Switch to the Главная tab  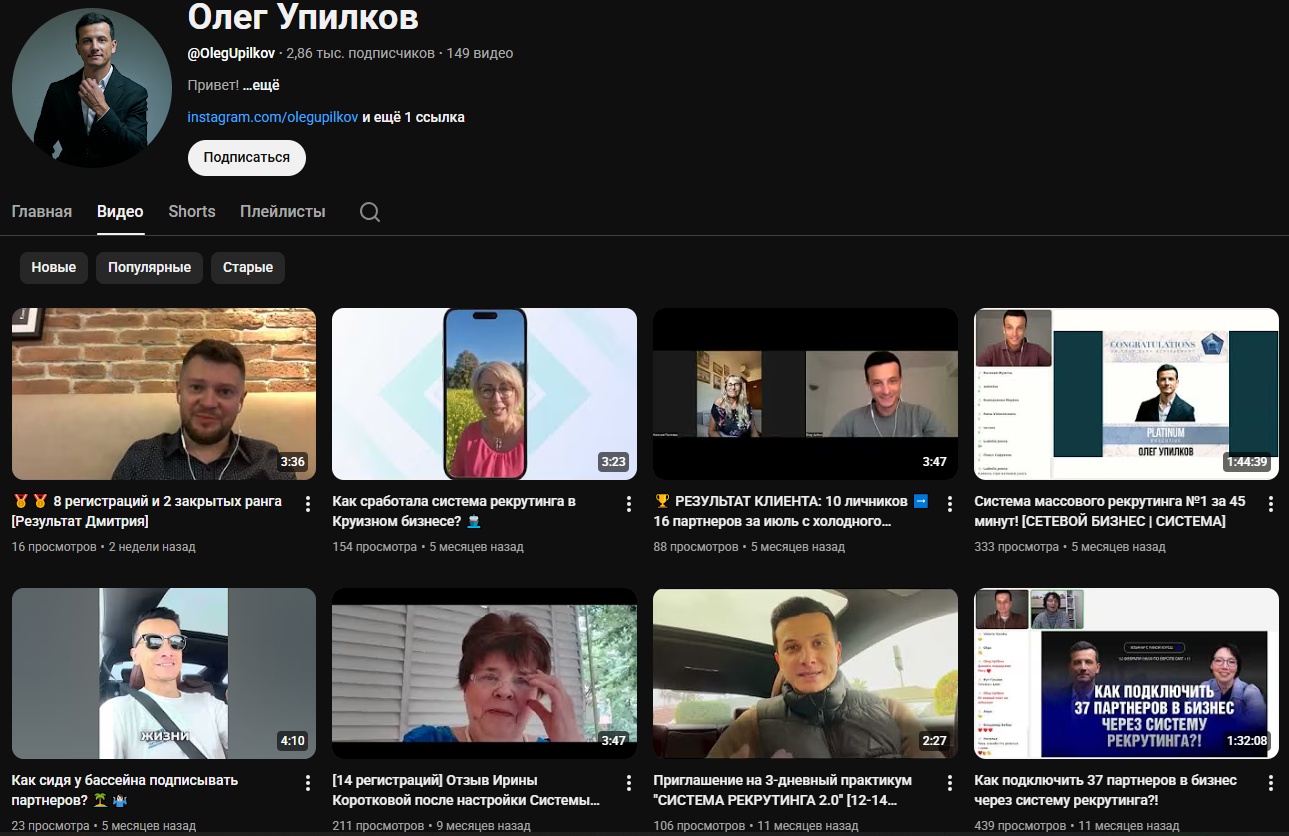(x=42, y=212)
